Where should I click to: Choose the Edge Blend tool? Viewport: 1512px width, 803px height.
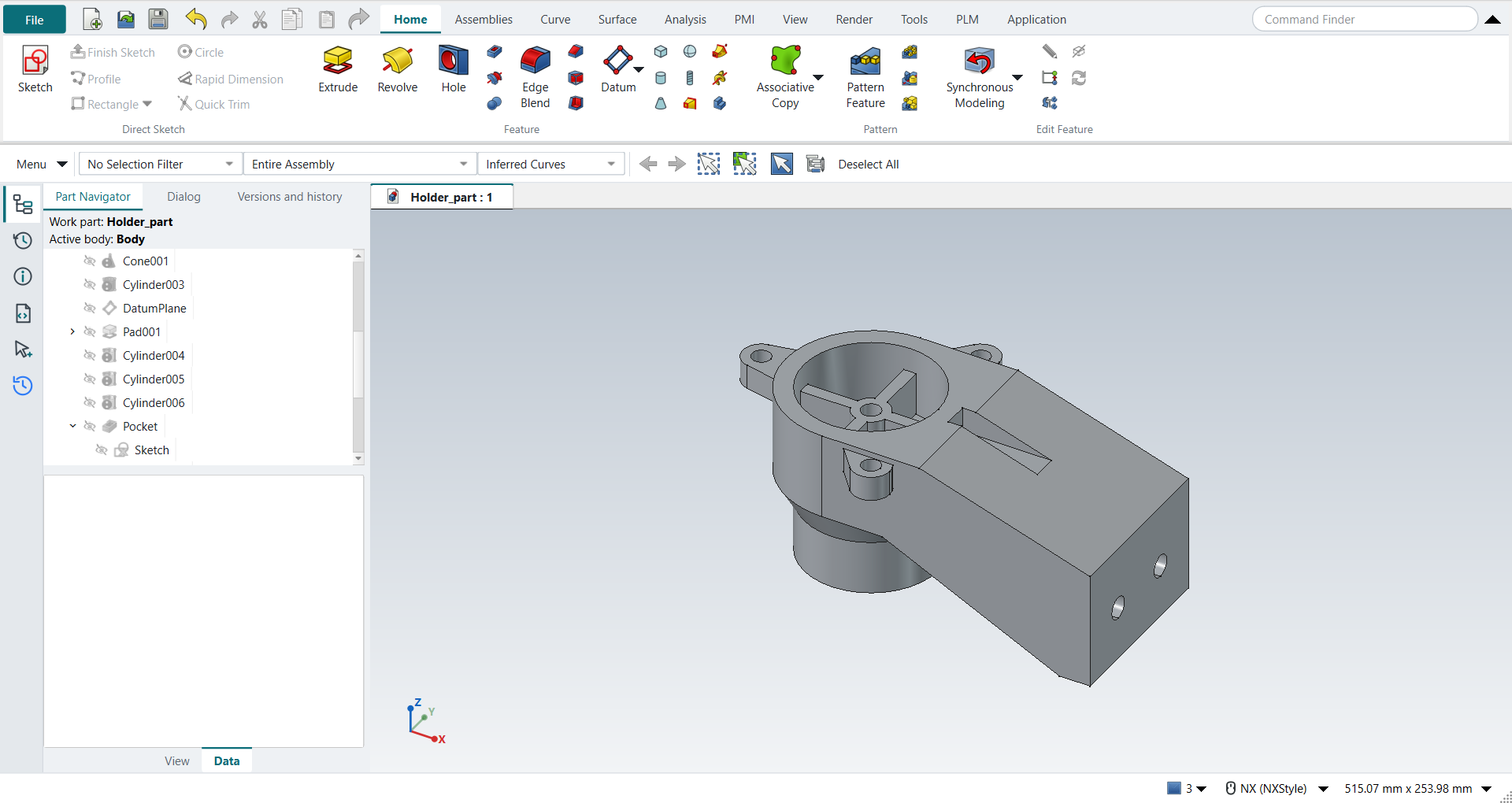click(535, 77)
